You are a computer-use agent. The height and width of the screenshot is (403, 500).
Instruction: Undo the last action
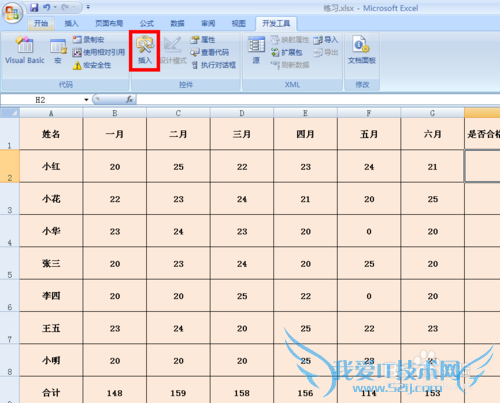[47, 7]
